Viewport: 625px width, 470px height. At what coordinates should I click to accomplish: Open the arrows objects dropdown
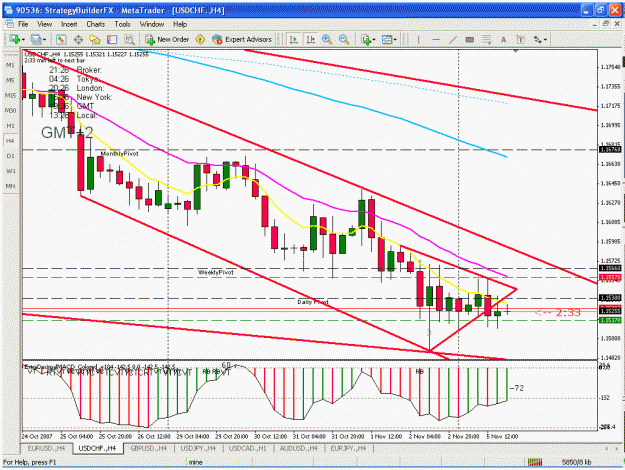[540, 39]
